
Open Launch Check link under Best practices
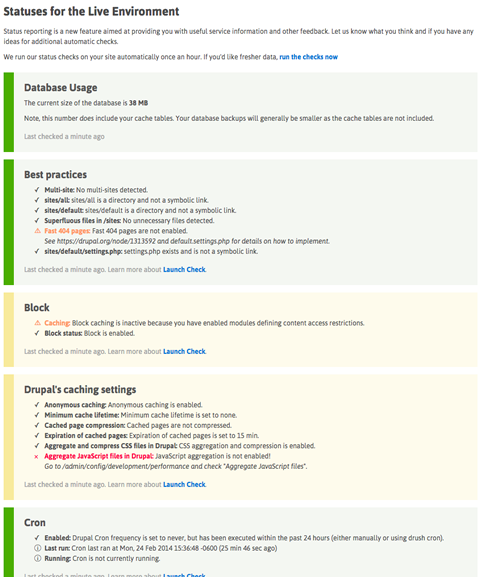click(x=184, y=270)
